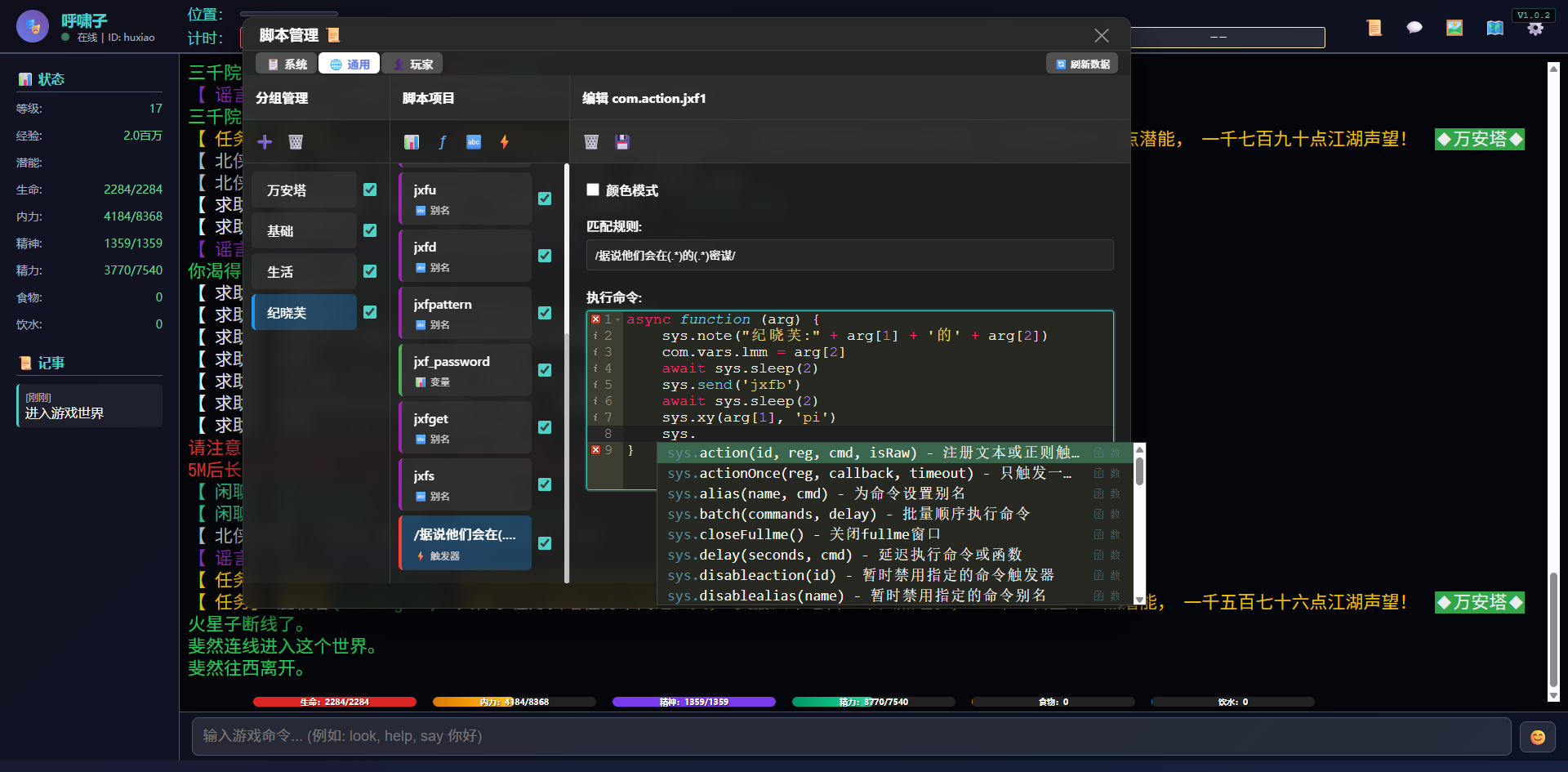Save the script with the floppy disk icon

coord(622,141)
